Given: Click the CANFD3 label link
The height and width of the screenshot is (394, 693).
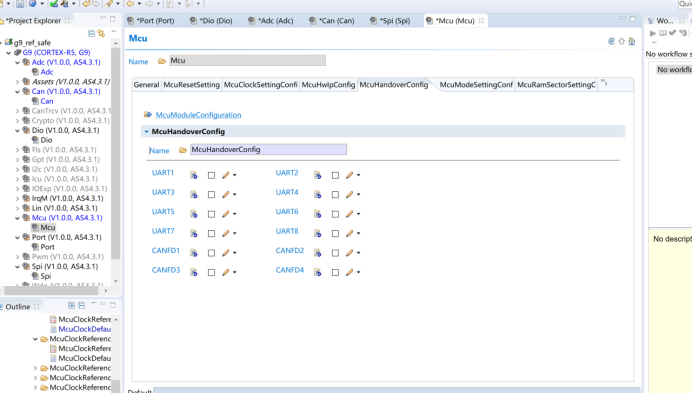Looking at the screenshot, I should coord(166,270).
